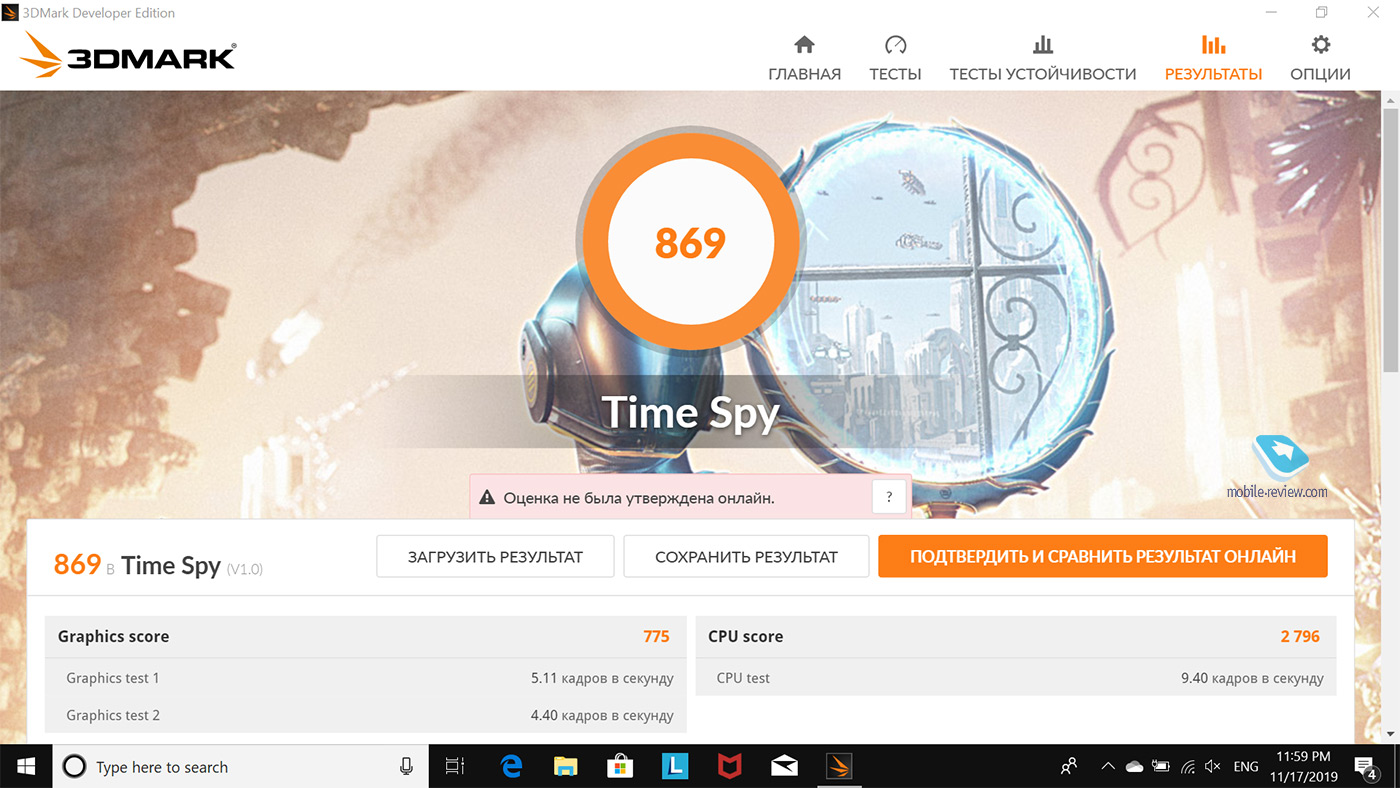Click the Cortana circle icon
The height and width of the screenshot is (788, 1400).
coord(74,767)
